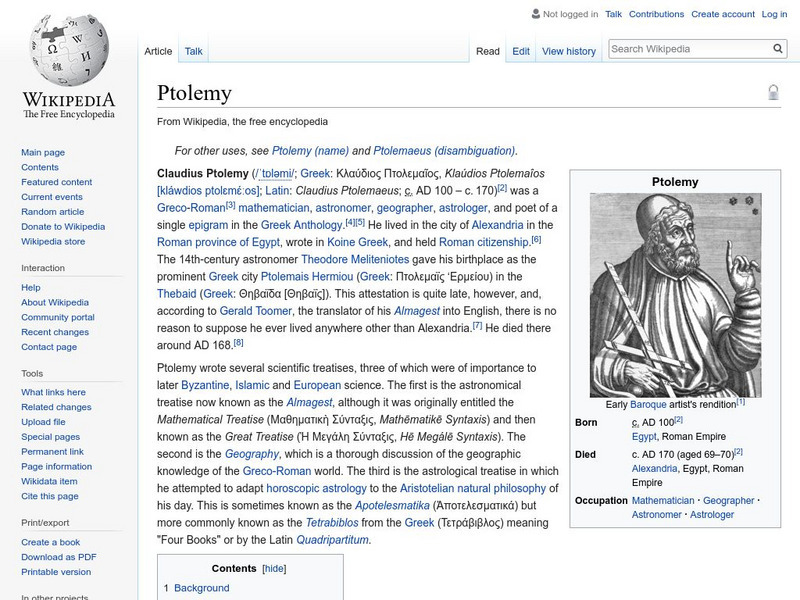Hide the Contents table
800x600 pixels.
click(x=274, y=568)
